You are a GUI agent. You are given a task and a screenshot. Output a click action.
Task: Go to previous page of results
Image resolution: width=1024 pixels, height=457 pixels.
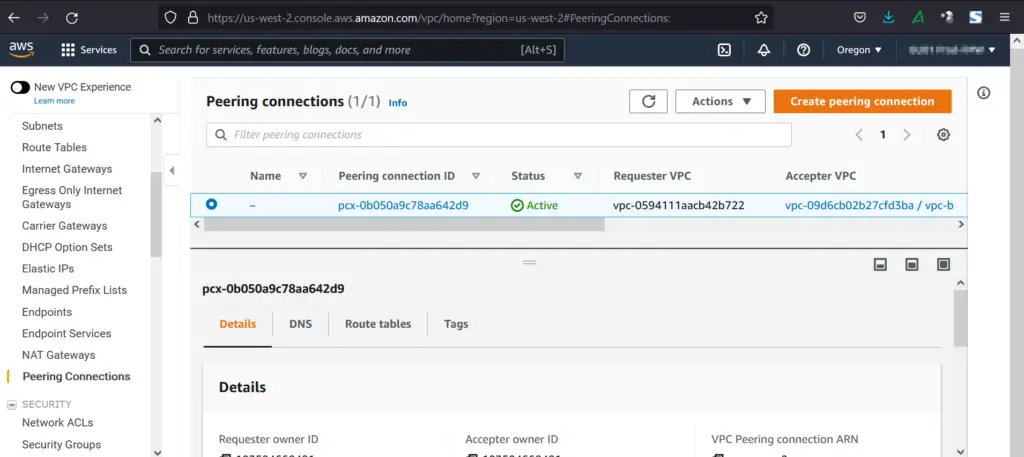point(859,134)
